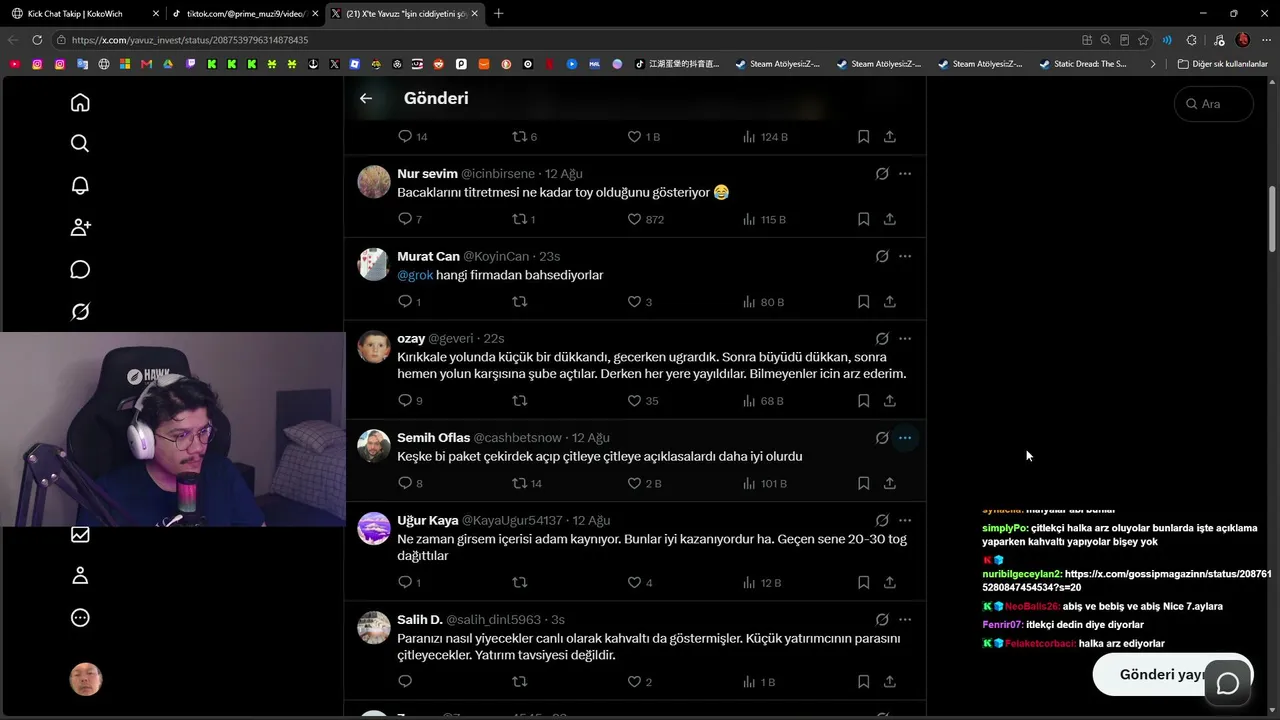Open Semih Oflas's profile name link
1280x720 pixels.
(433, 438)
